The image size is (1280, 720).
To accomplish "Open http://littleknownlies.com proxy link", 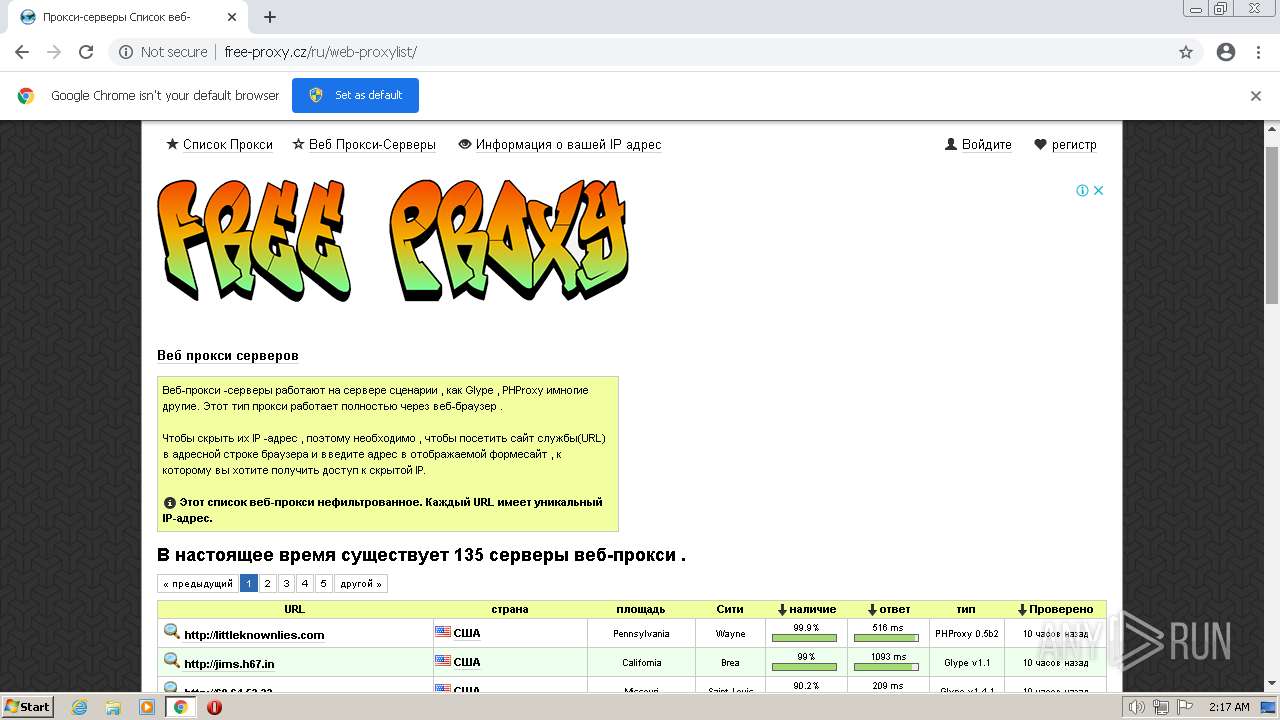I will pos(254,635).
